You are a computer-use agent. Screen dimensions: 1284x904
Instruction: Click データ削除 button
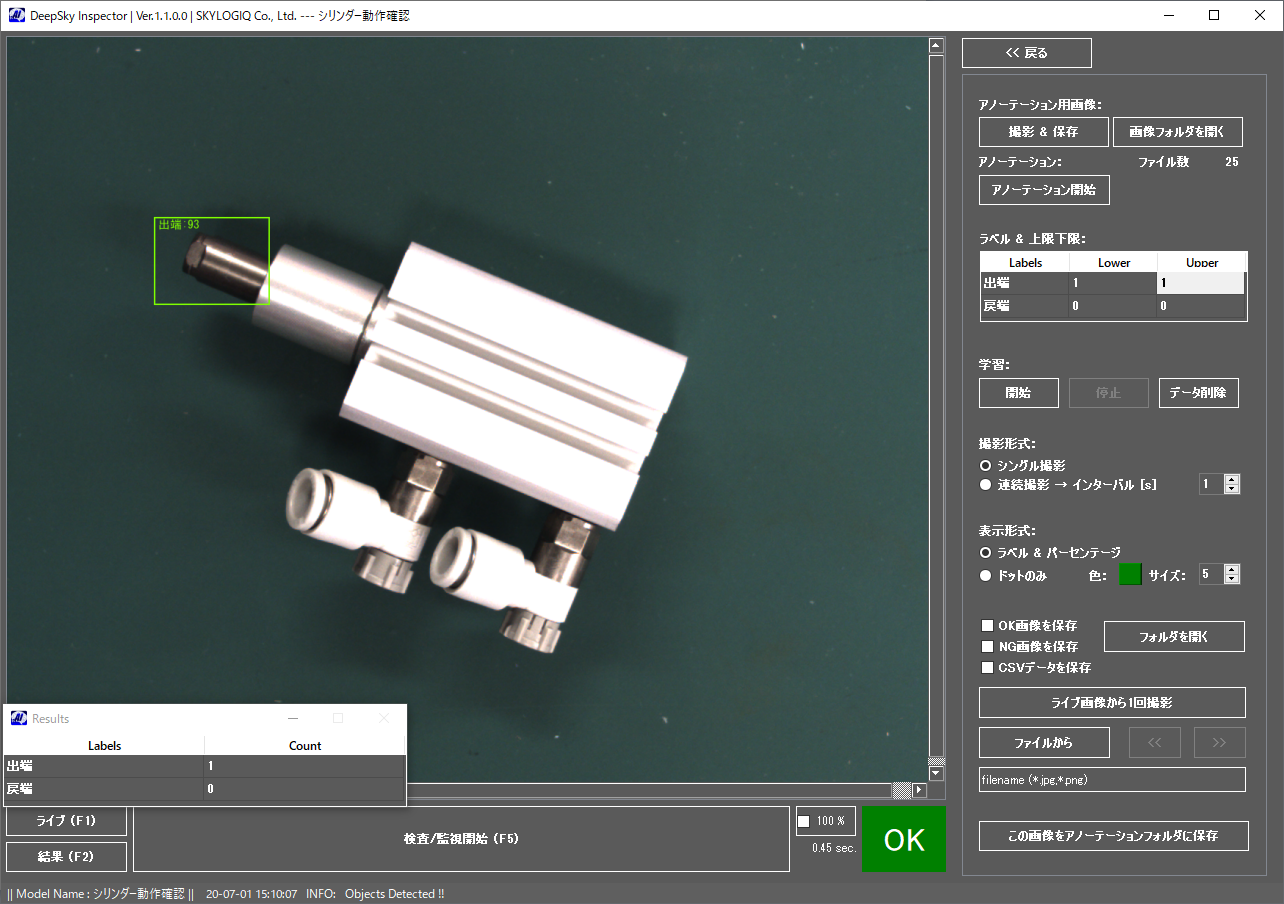point(1199,393)
